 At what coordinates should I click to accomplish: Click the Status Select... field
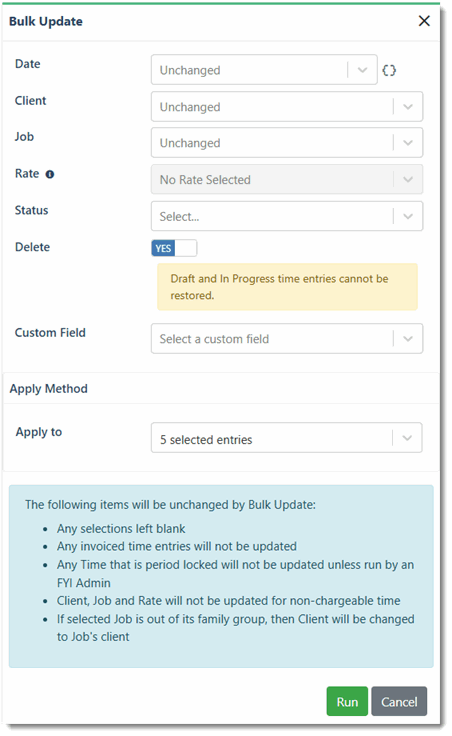coord(287,216)
